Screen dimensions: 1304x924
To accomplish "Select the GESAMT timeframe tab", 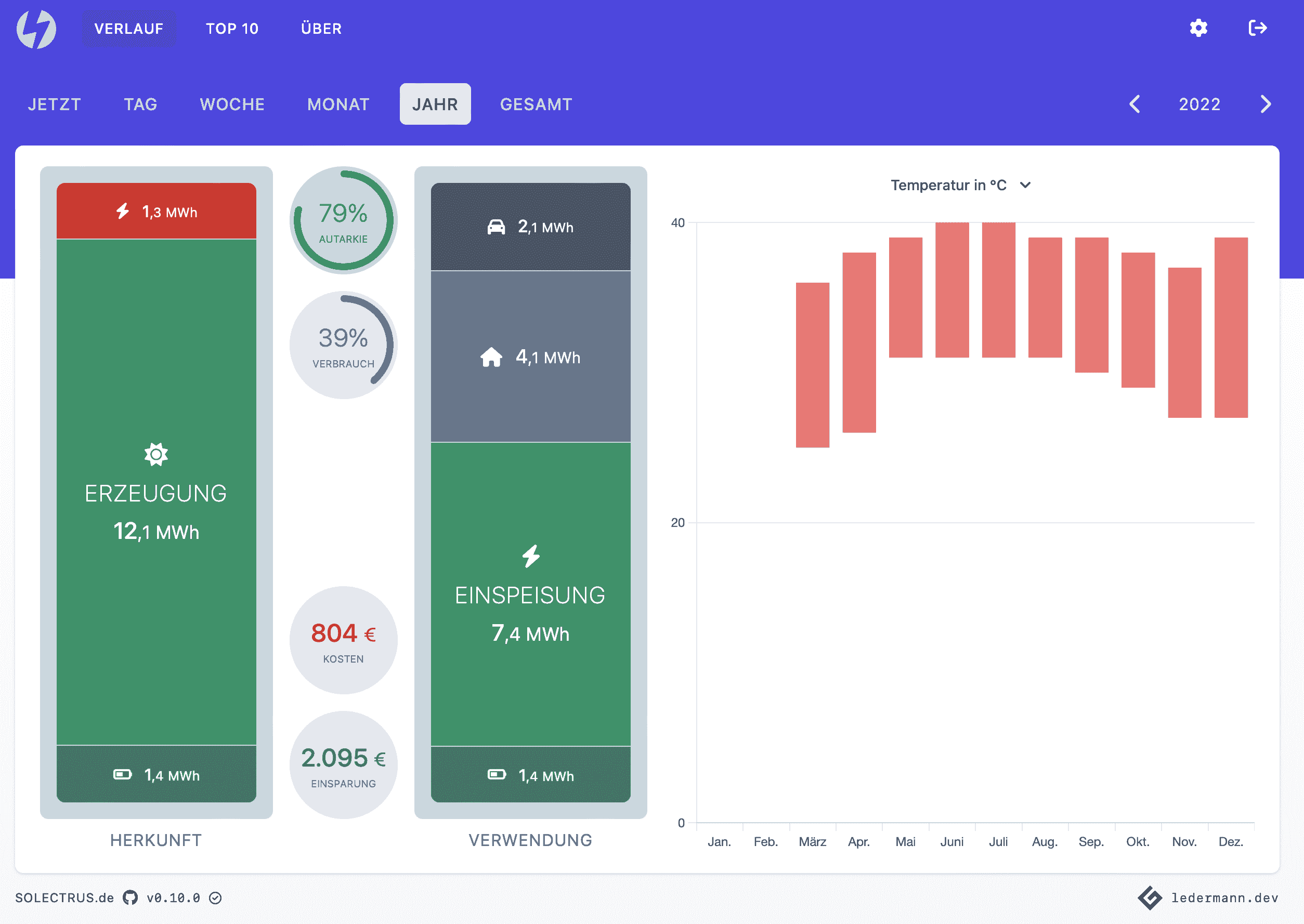I will coord(536,104).
